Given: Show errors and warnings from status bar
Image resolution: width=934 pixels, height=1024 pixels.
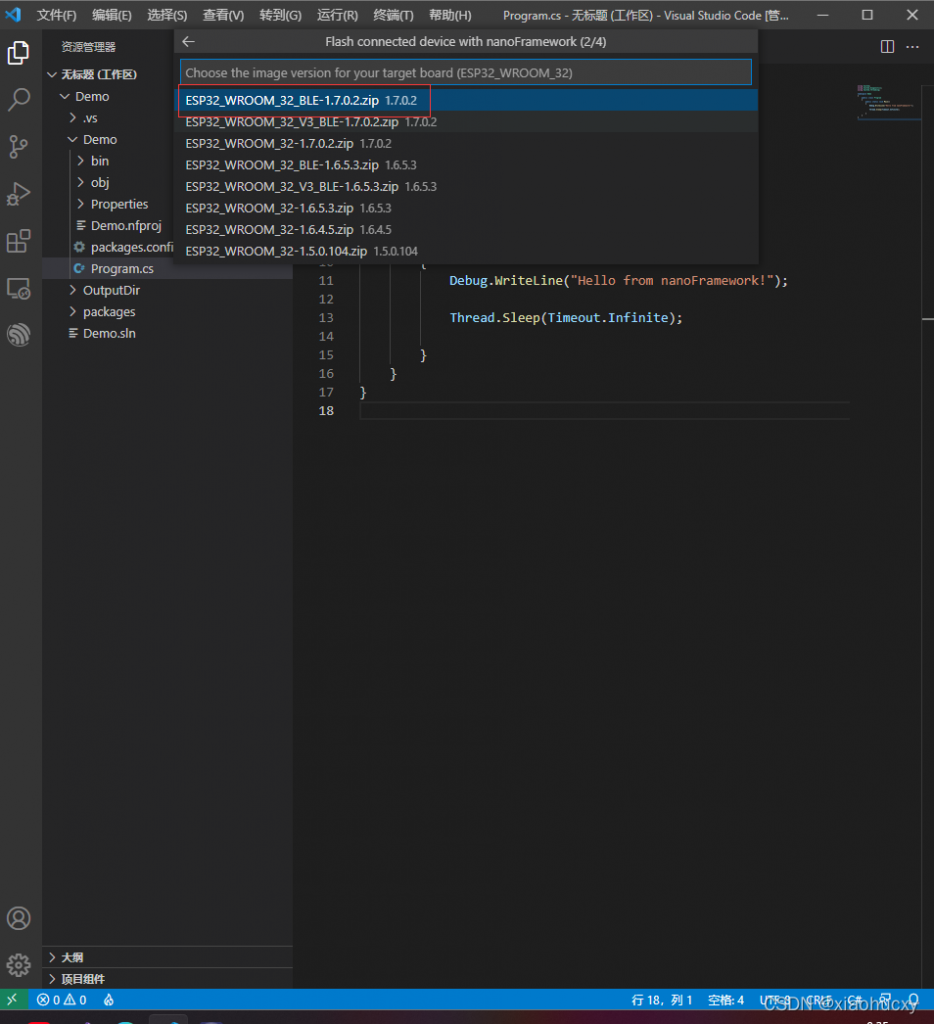Looking at the screenshot, I should [61, 1000].
